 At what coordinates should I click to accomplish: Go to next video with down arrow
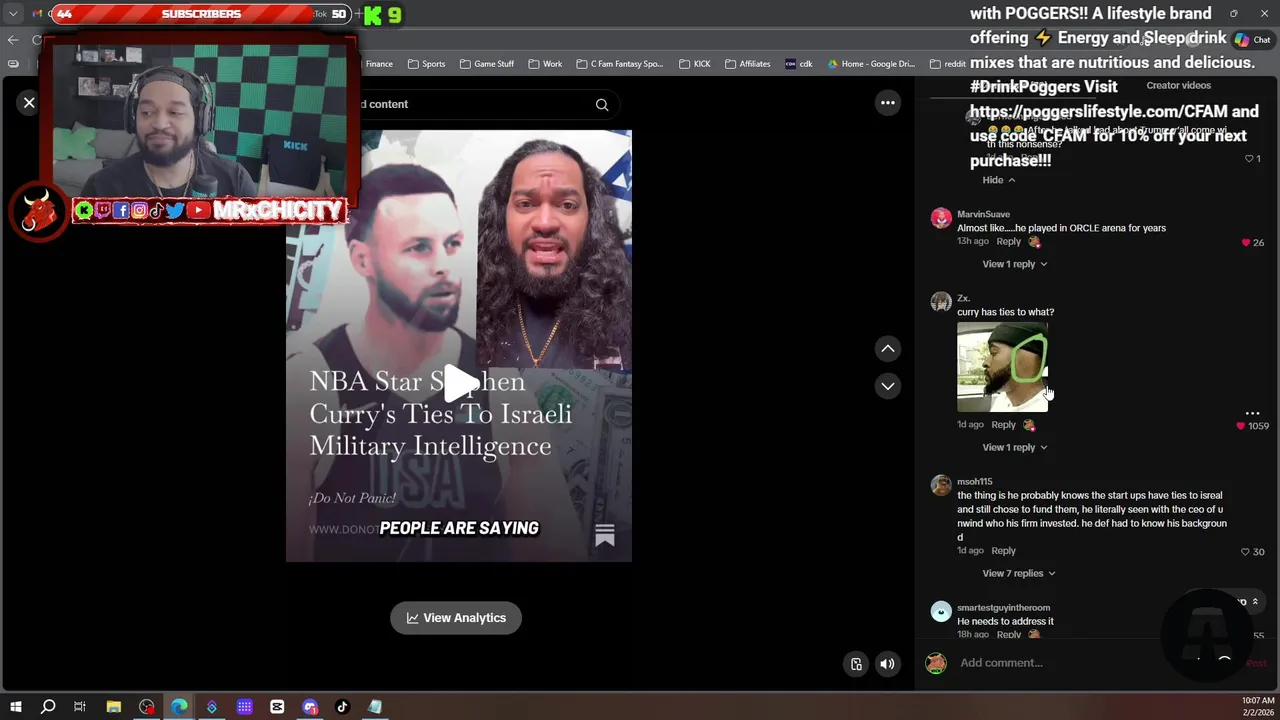887,386
